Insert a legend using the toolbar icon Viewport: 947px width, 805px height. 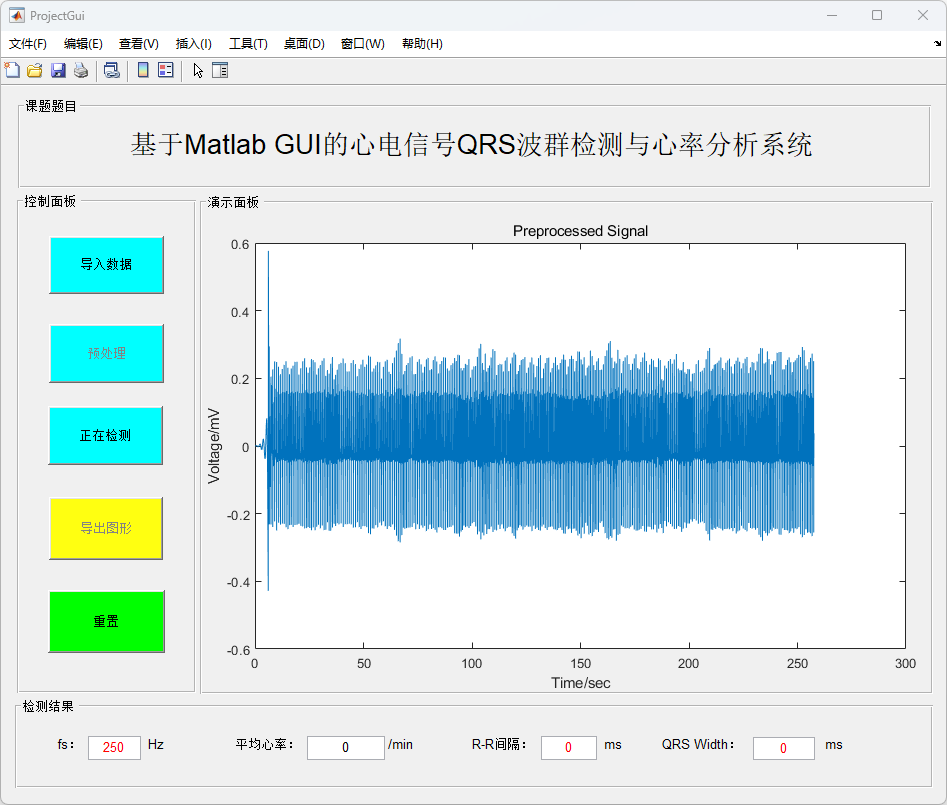coord(166,70)
